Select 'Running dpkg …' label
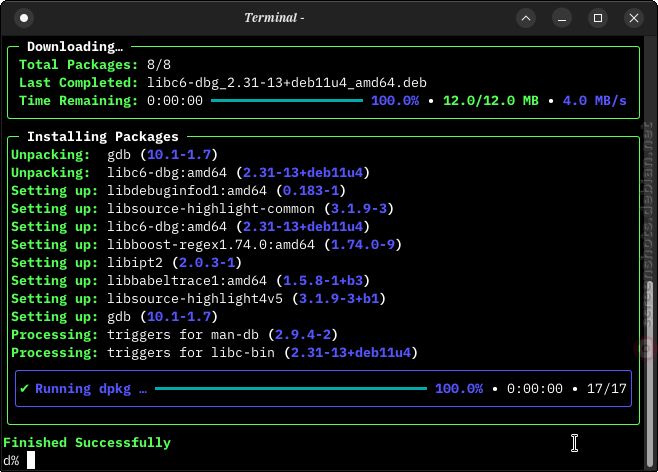The width and height of the screenshot is (658, 472). (x=91, y=389)
